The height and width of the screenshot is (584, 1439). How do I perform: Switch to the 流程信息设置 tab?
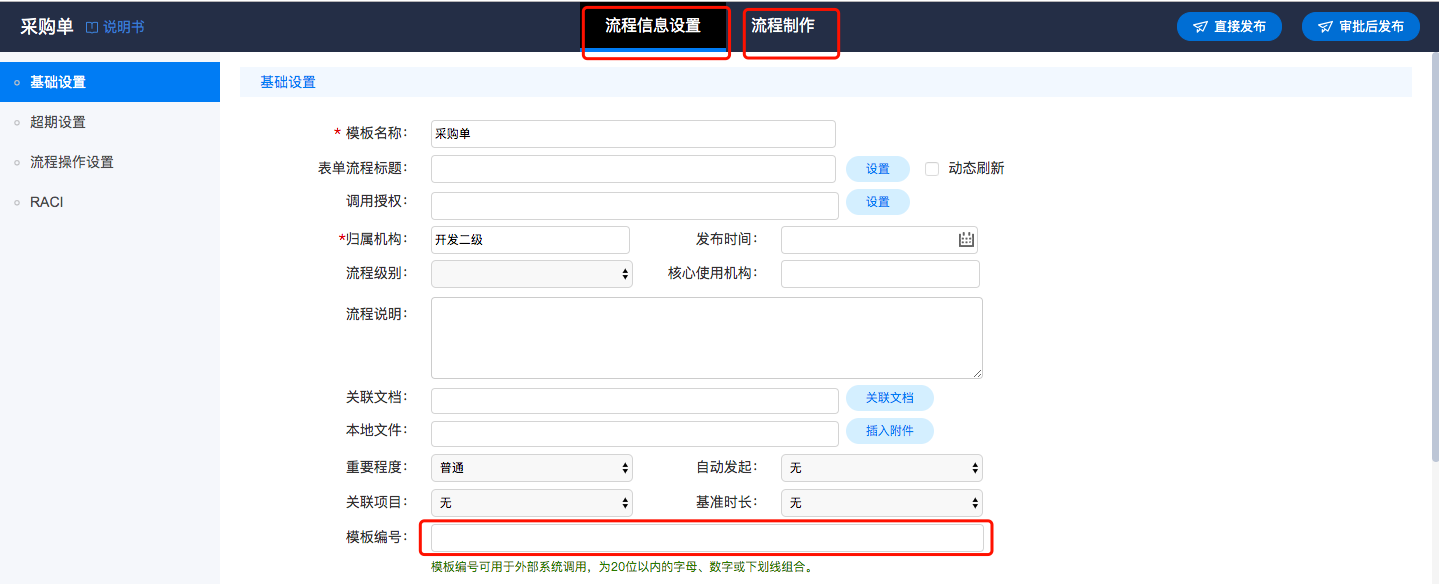[653, 26]
